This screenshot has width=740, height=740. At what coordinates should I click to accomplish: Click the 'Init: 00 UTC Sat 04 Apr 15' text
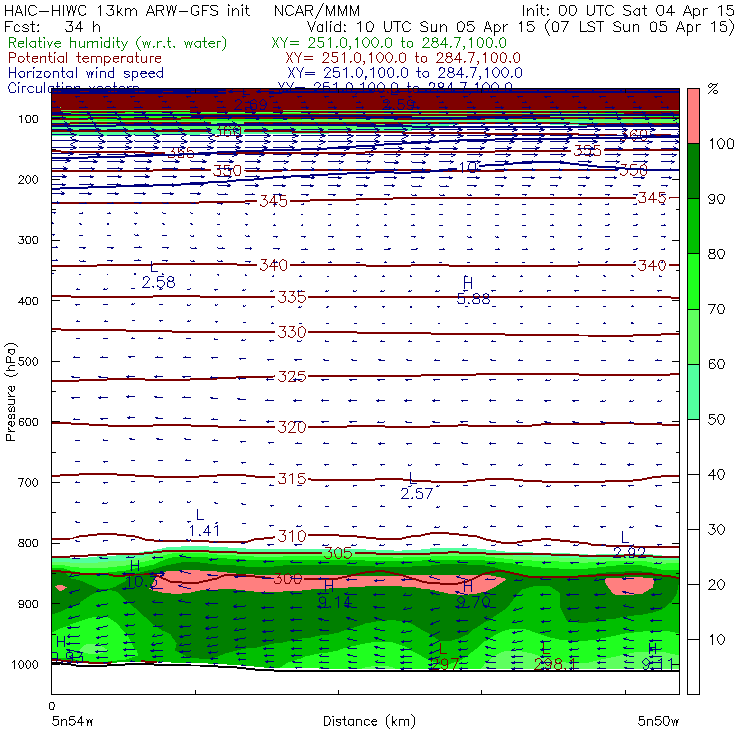point(628,10)
